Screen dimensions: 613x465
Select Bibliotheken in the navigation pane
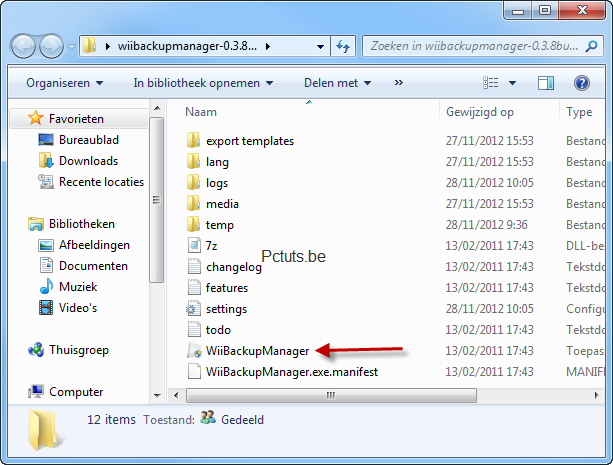pos(82,224)
